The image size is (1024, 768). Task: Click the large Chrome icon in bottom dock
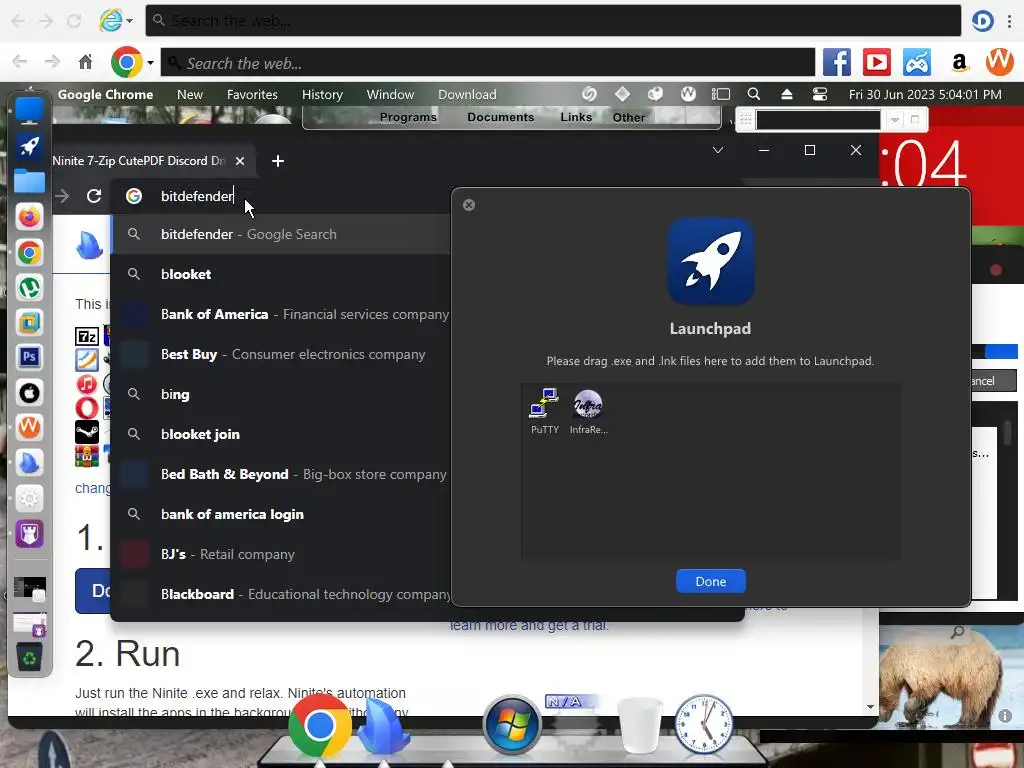point(319,726)
